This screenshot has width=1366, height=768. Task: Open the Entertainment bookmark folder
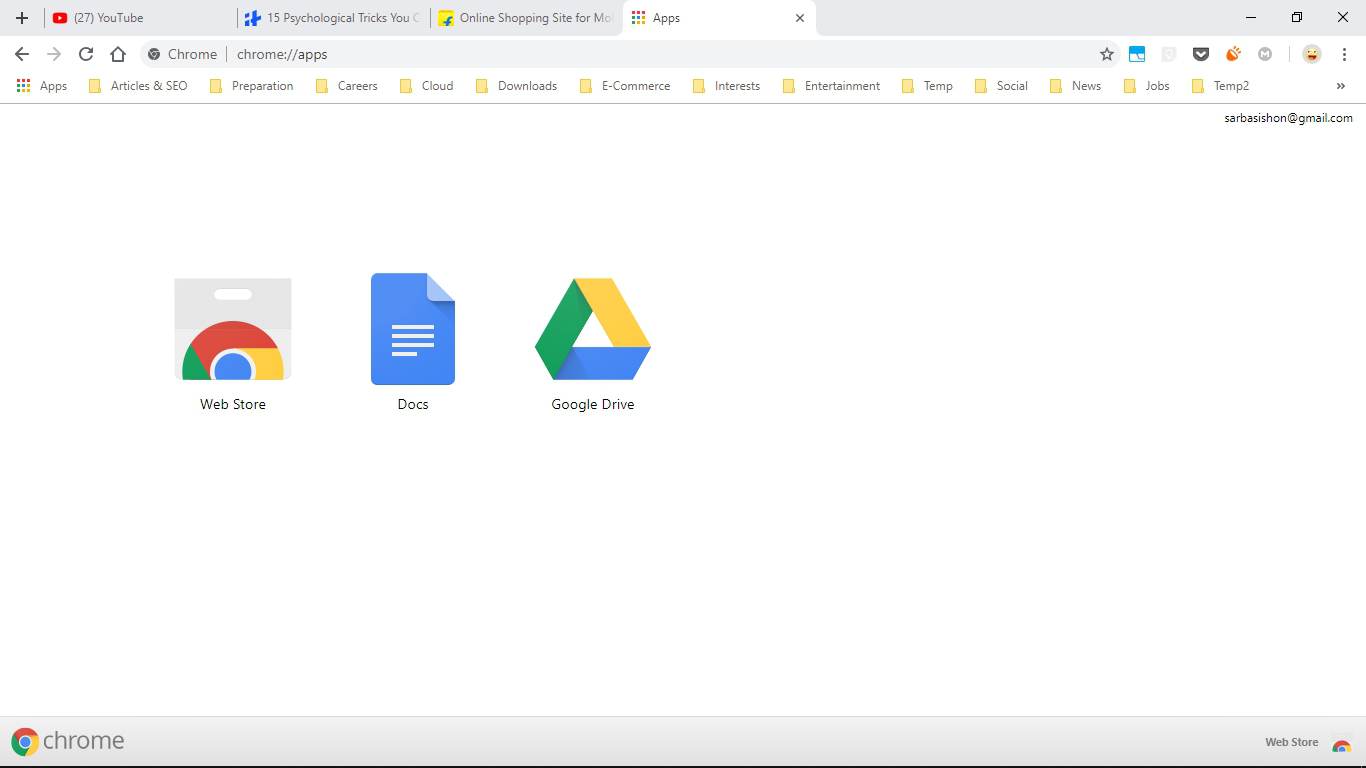[x=831, y=86]
